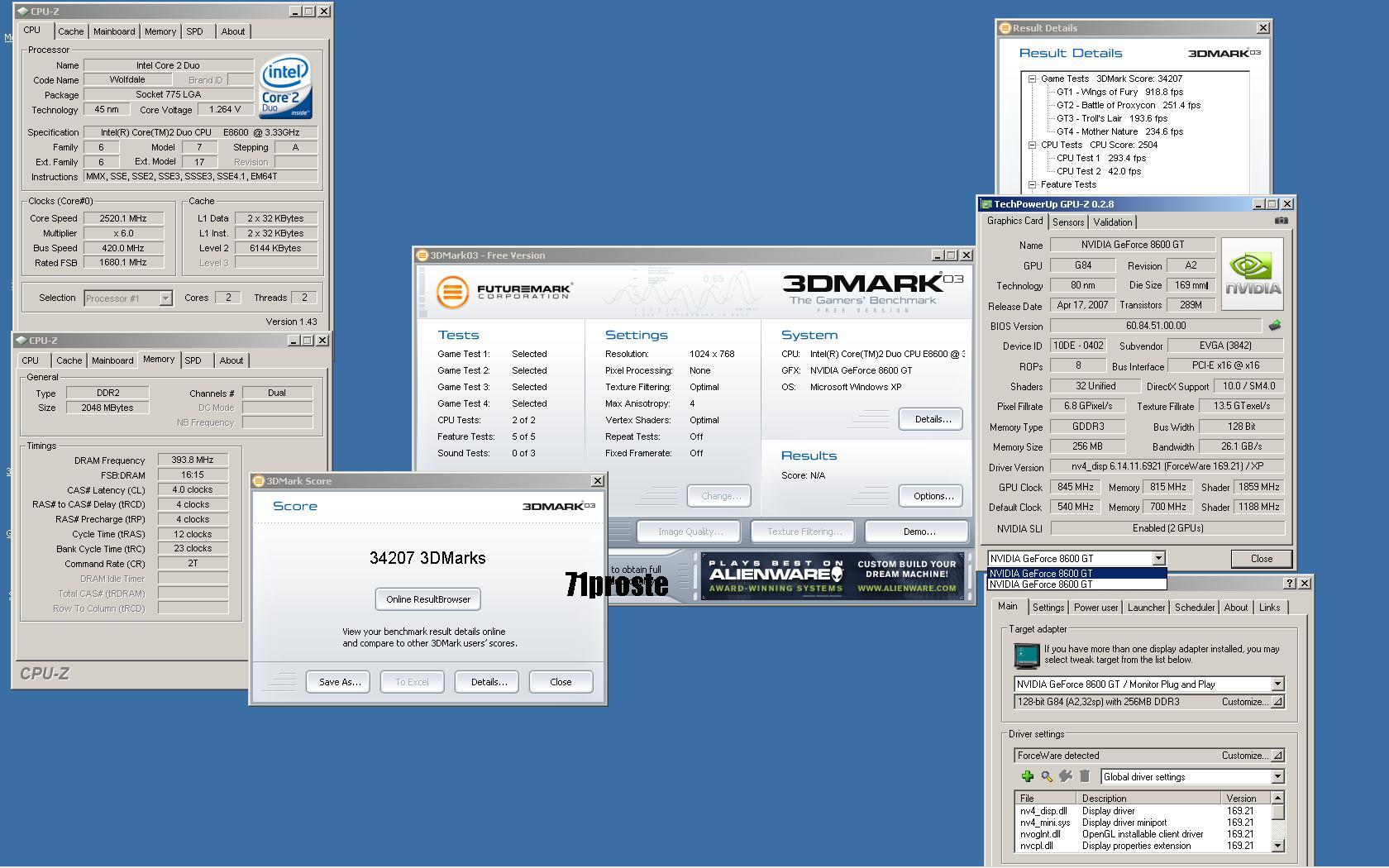The height and width of the screenshot is (868, 1389).
Task: Switch to the Validation tab in GPU-Z
Action: 1112,222
